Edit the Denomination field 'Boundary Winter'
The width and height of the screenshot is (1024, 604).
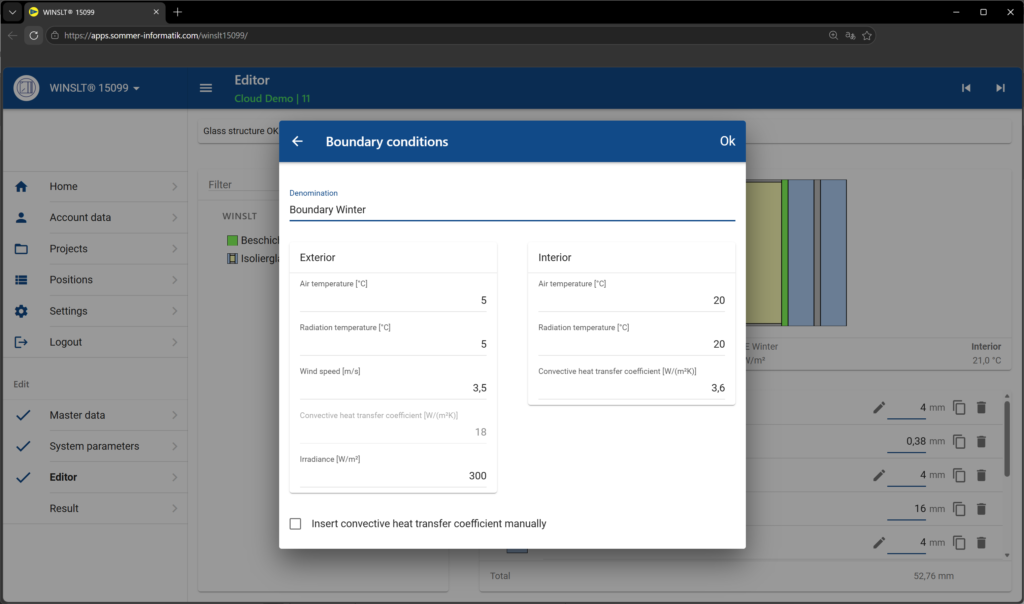point(512,210)
